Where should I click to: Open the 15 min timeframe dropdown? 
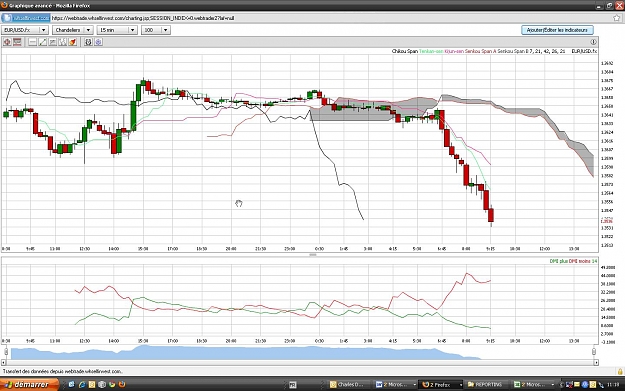coord(117,30)
